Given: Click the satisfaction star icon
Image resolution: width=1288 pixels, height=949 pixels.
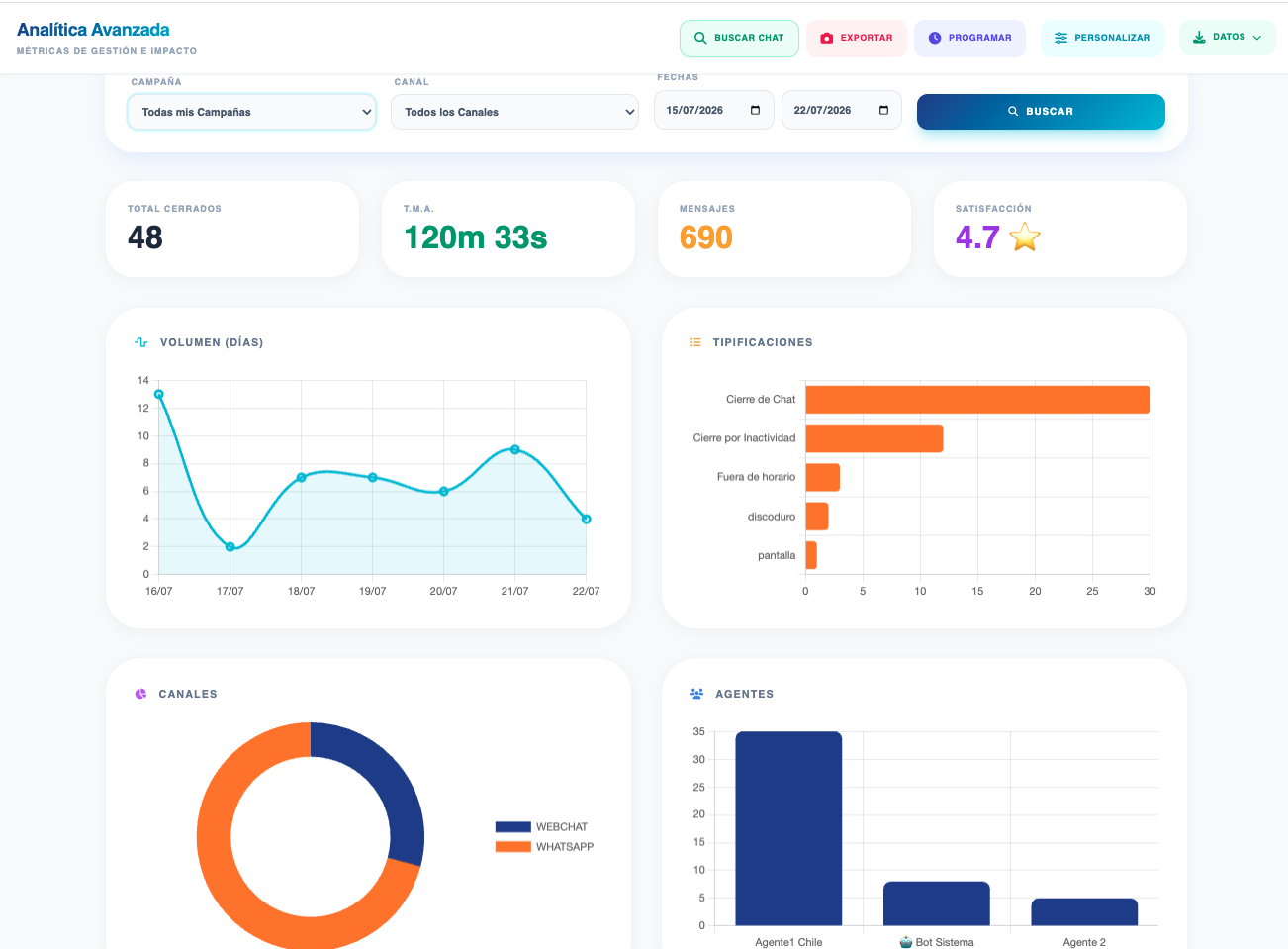Looking at the screenshot, I should pos(1025,237).
